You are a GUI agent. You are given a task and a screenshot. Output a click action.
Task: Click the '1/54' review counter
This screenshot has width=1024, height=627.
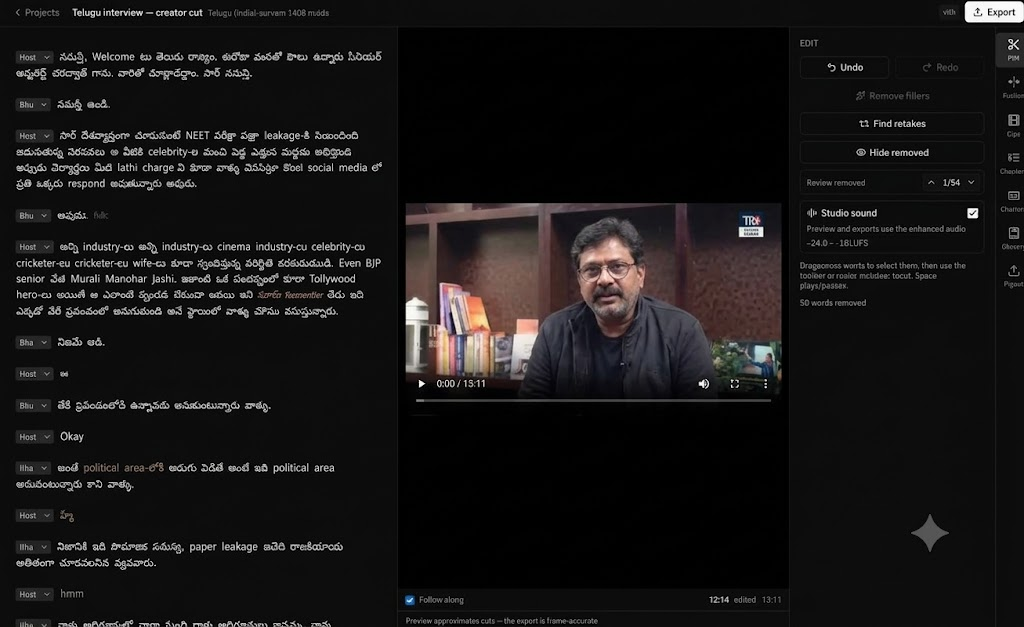[951, 183]
